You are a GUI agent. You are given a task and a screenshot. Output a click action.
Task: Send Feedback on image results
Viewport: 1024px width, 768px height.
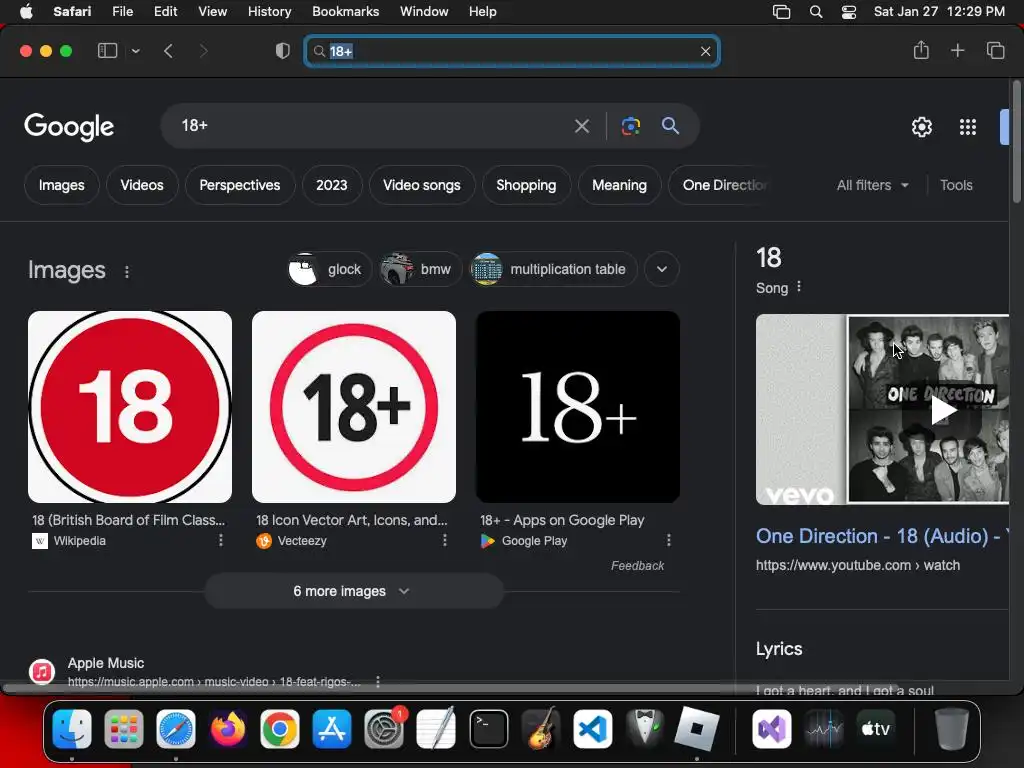click(x=637, y=566)
